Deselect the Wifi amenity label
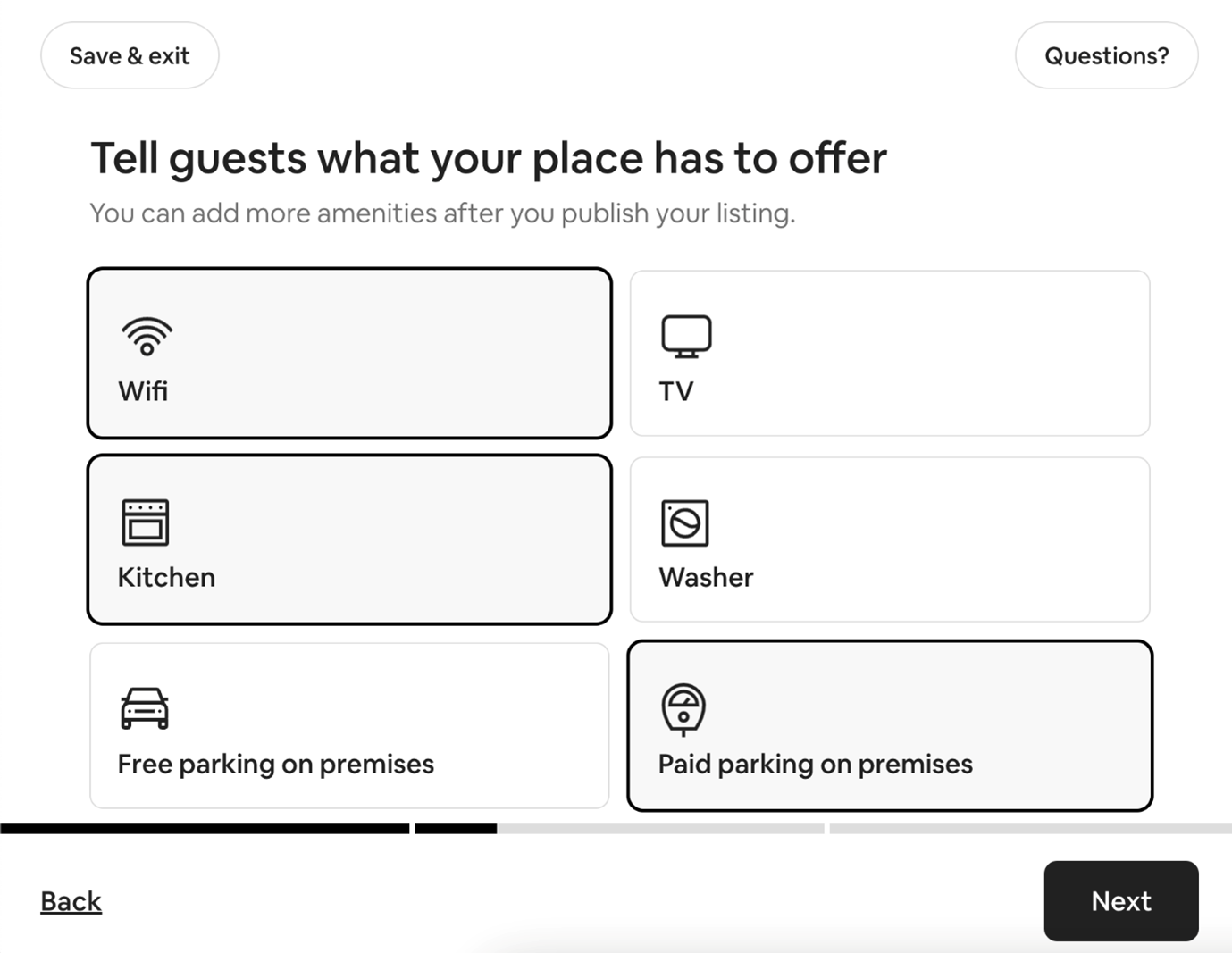Screen dimensions: 1232x953 [143, 391]
